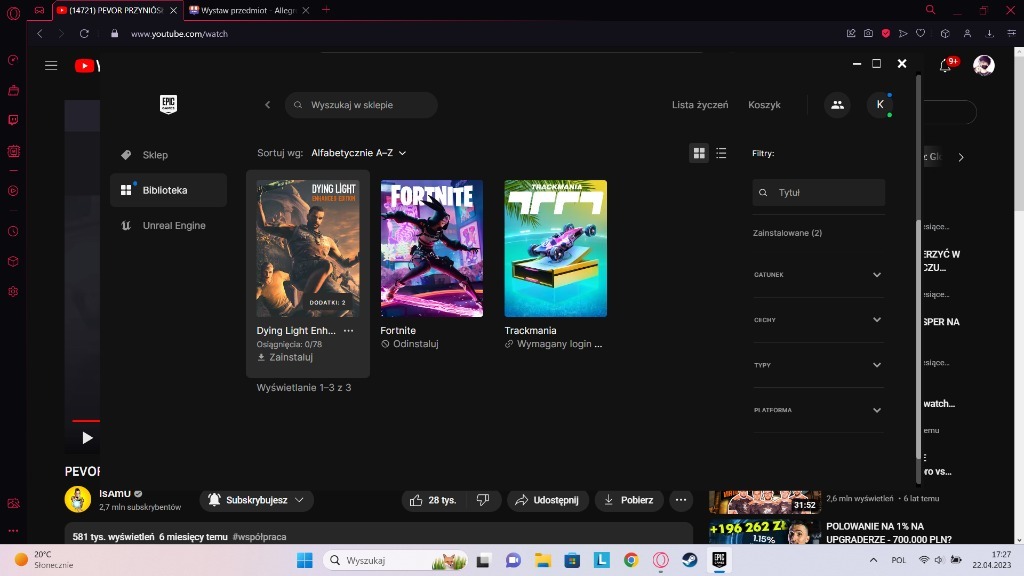Click the Wyszukaj taskbar search box

point(396,560)
